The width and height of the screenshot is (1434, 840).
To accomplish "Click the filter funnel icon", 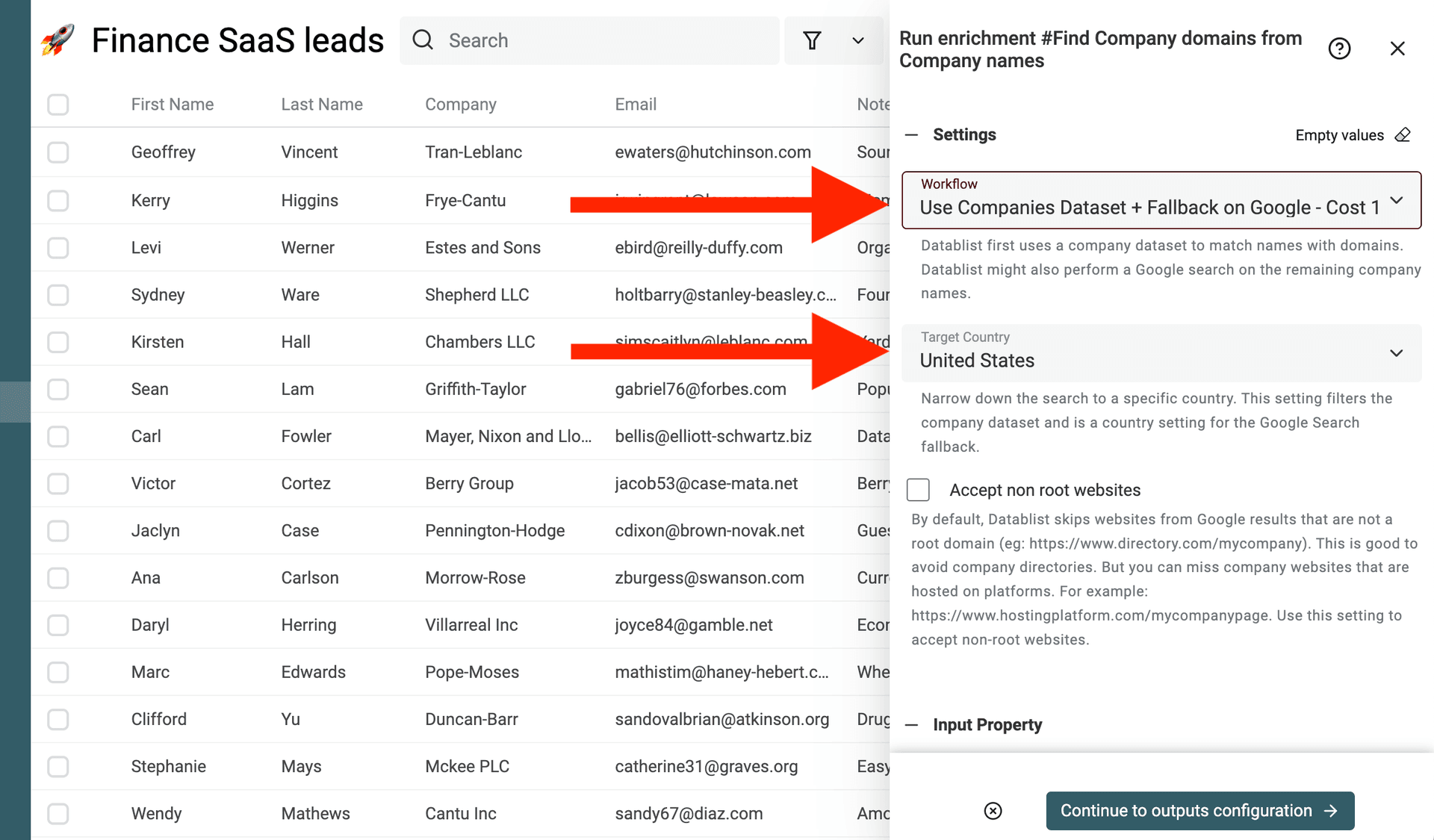I will coord(813,40).
